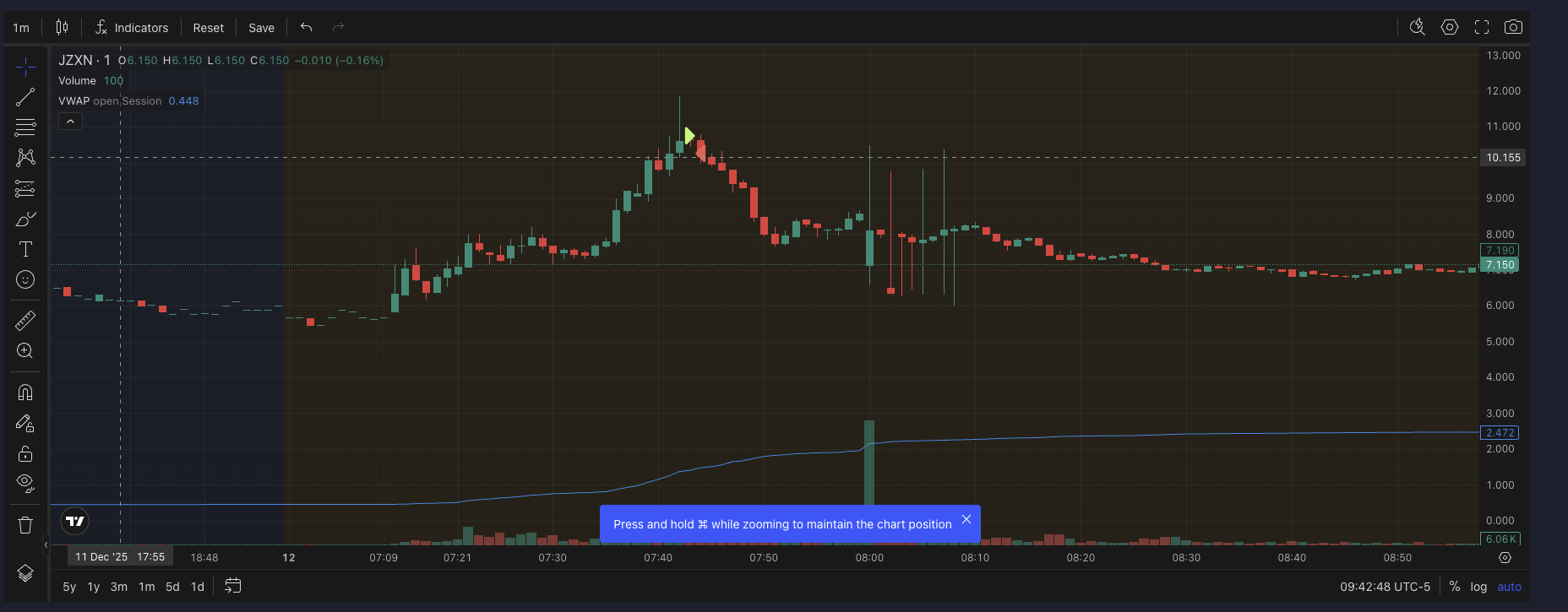1568x612 pixels.
Task: Dismiss the zooming hint notification
Action: [x=966, y=520]
